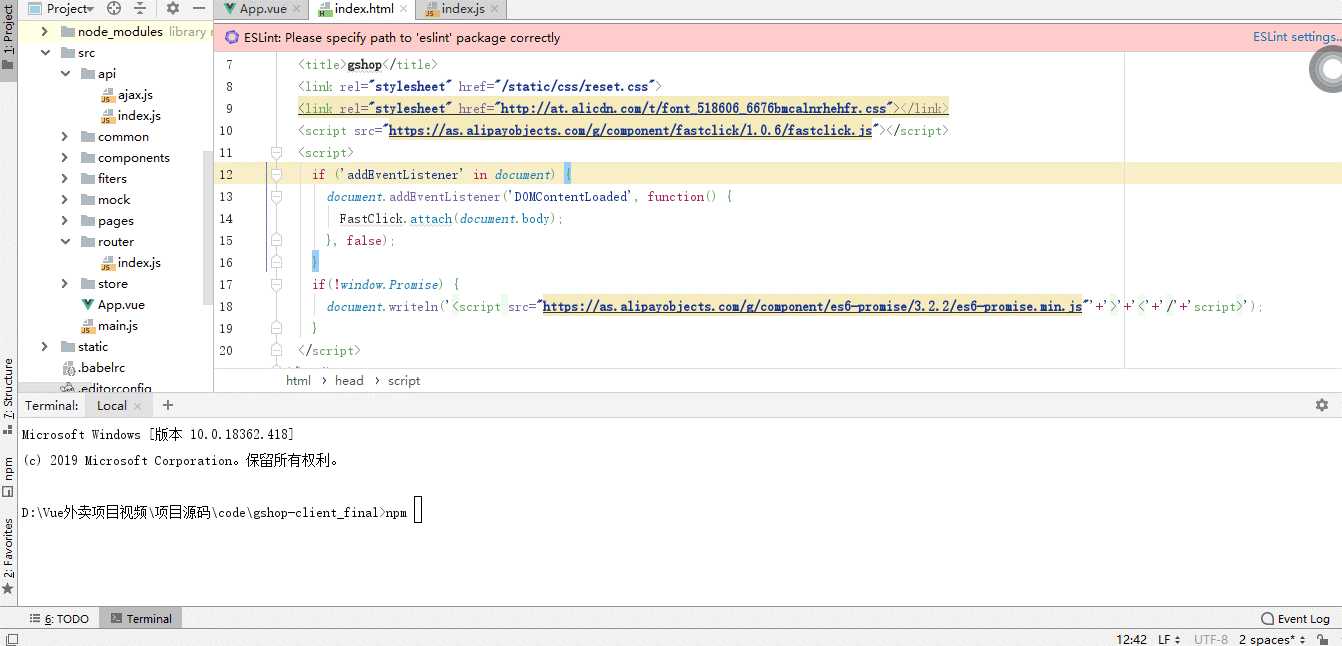Expand the fiters folder

click(x=65, y=179)
